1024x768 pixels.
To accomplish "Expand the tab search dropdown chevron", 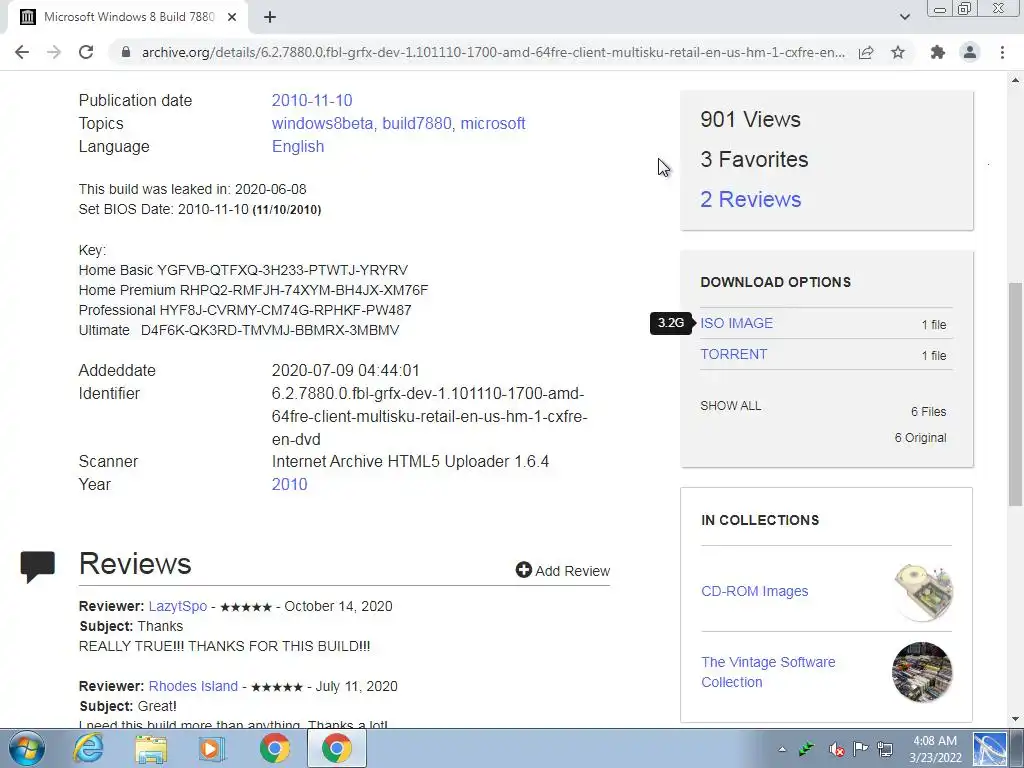I will [904, 17].
